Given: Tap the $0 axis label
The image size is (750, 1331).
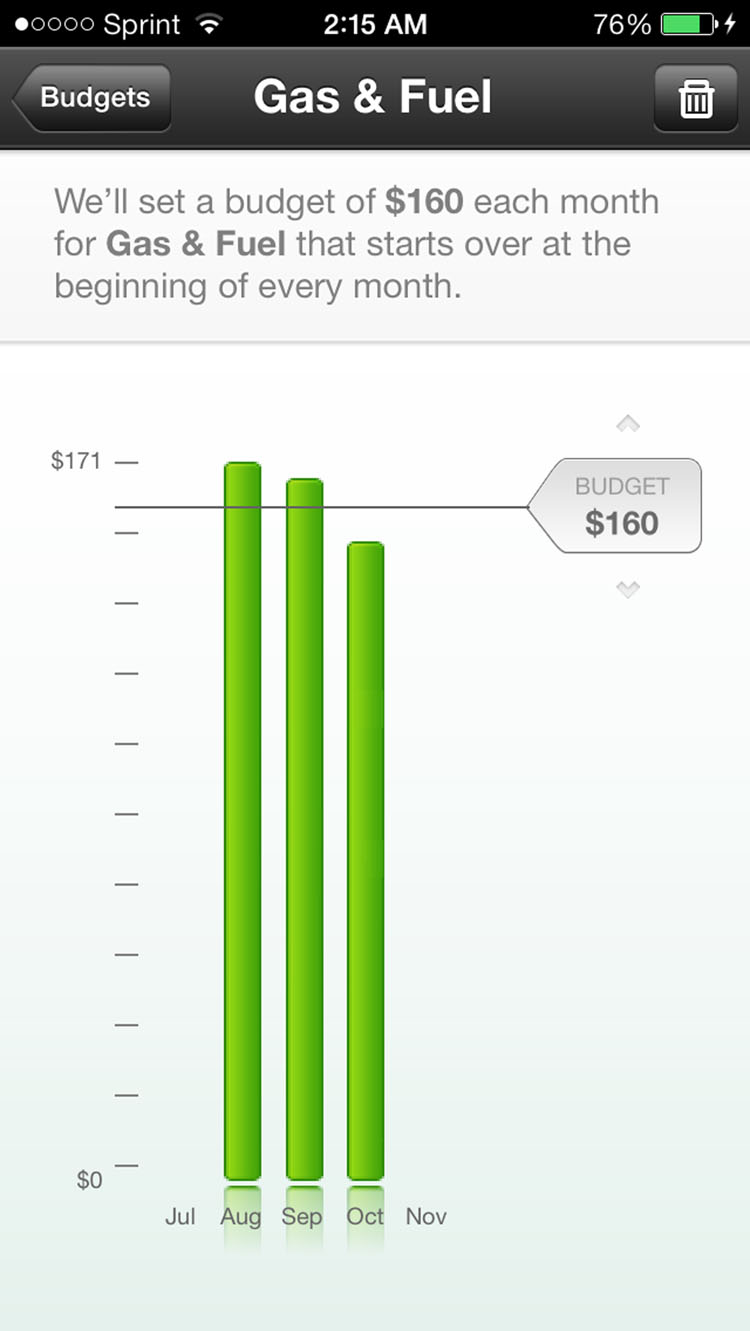Looking at the screenshot, I should tap(89, 1180).
